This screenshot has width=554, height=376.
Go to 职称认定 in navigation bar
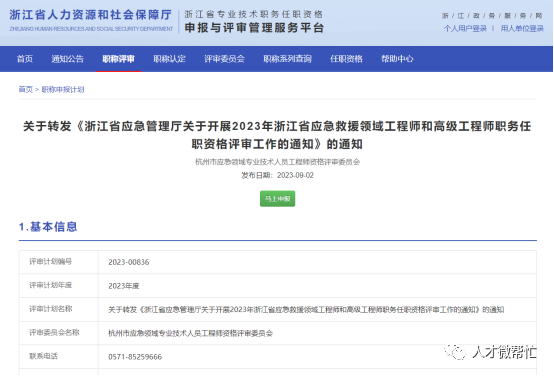(x=169, y=59)
